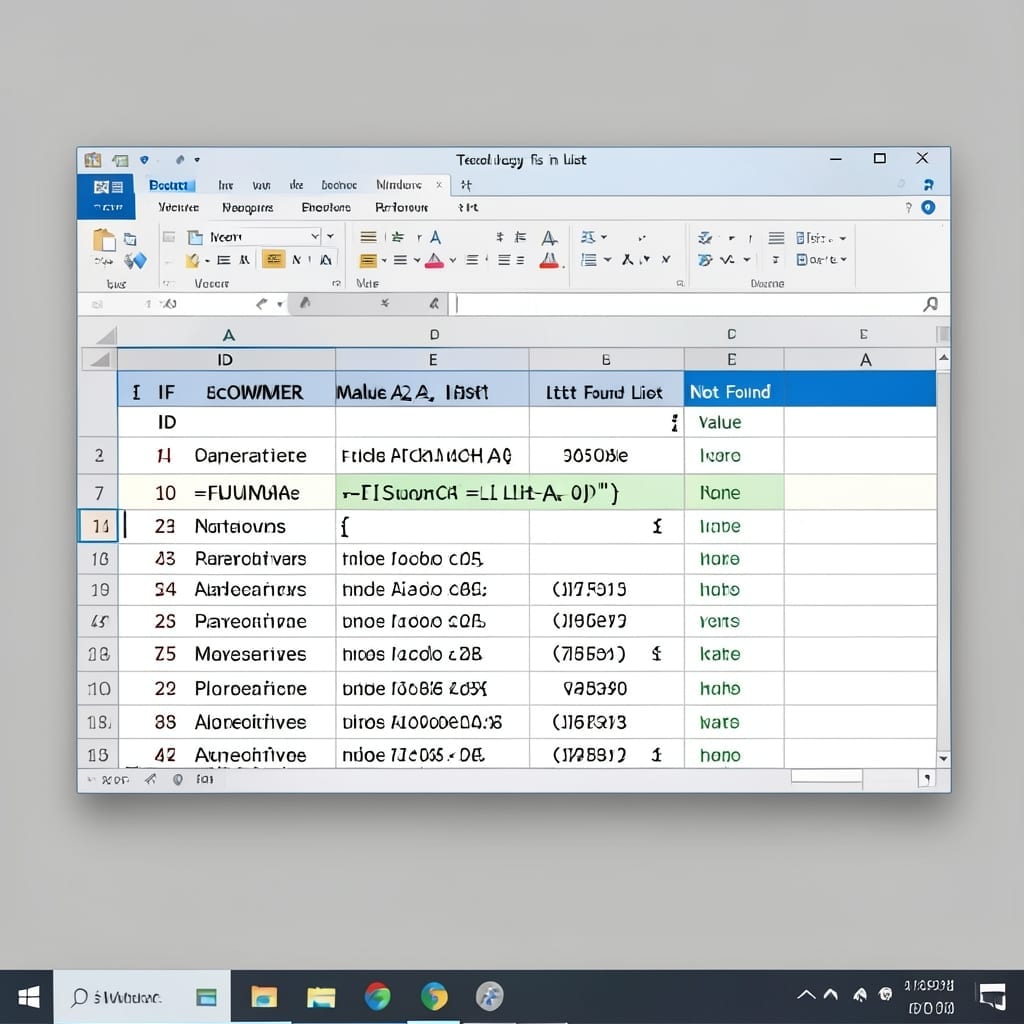This screenshot has width=1024, height=1024.
Task: Click the pencil icon in the status bar
Action: pos(151,778)
